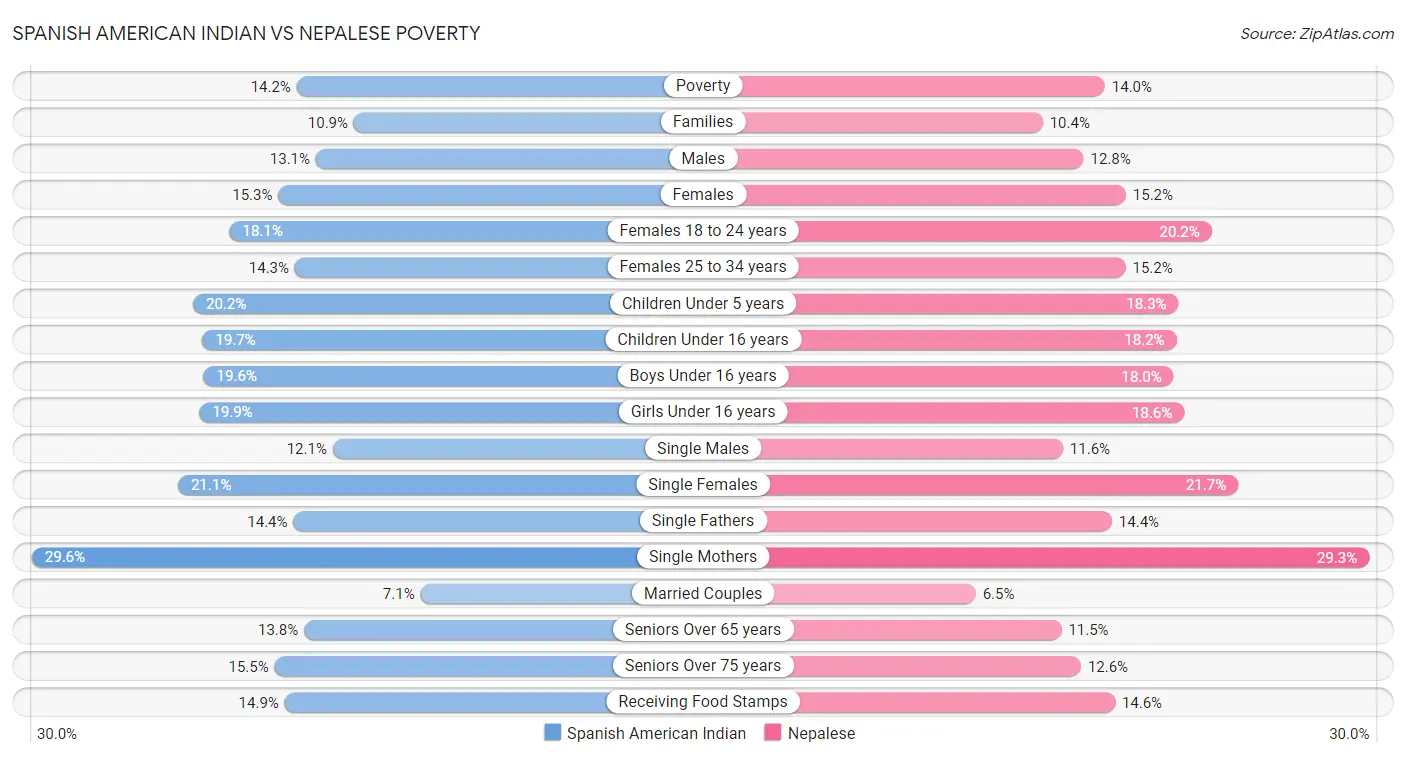Click the pink Families 10.4% bar
The height and width of the screenshot is (758, 1406).
[x=890, y=122]
